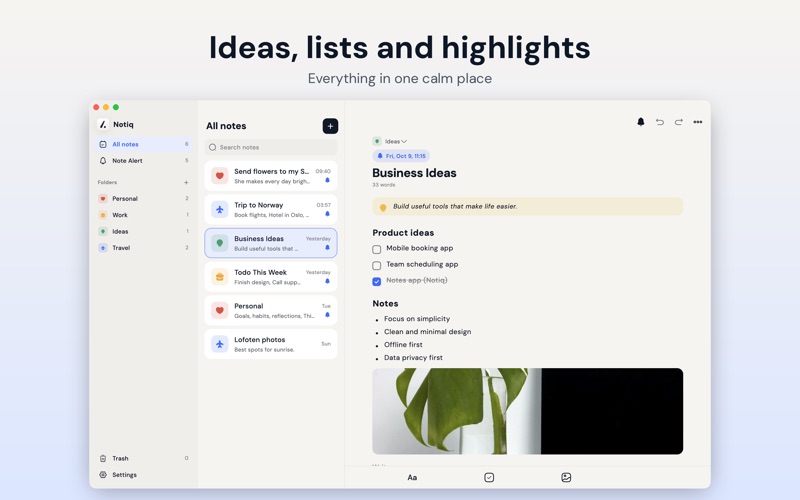Screen dimensions: 800x500
Task: Check the Team scheduling app checkbox
Action: coord(377,265)
